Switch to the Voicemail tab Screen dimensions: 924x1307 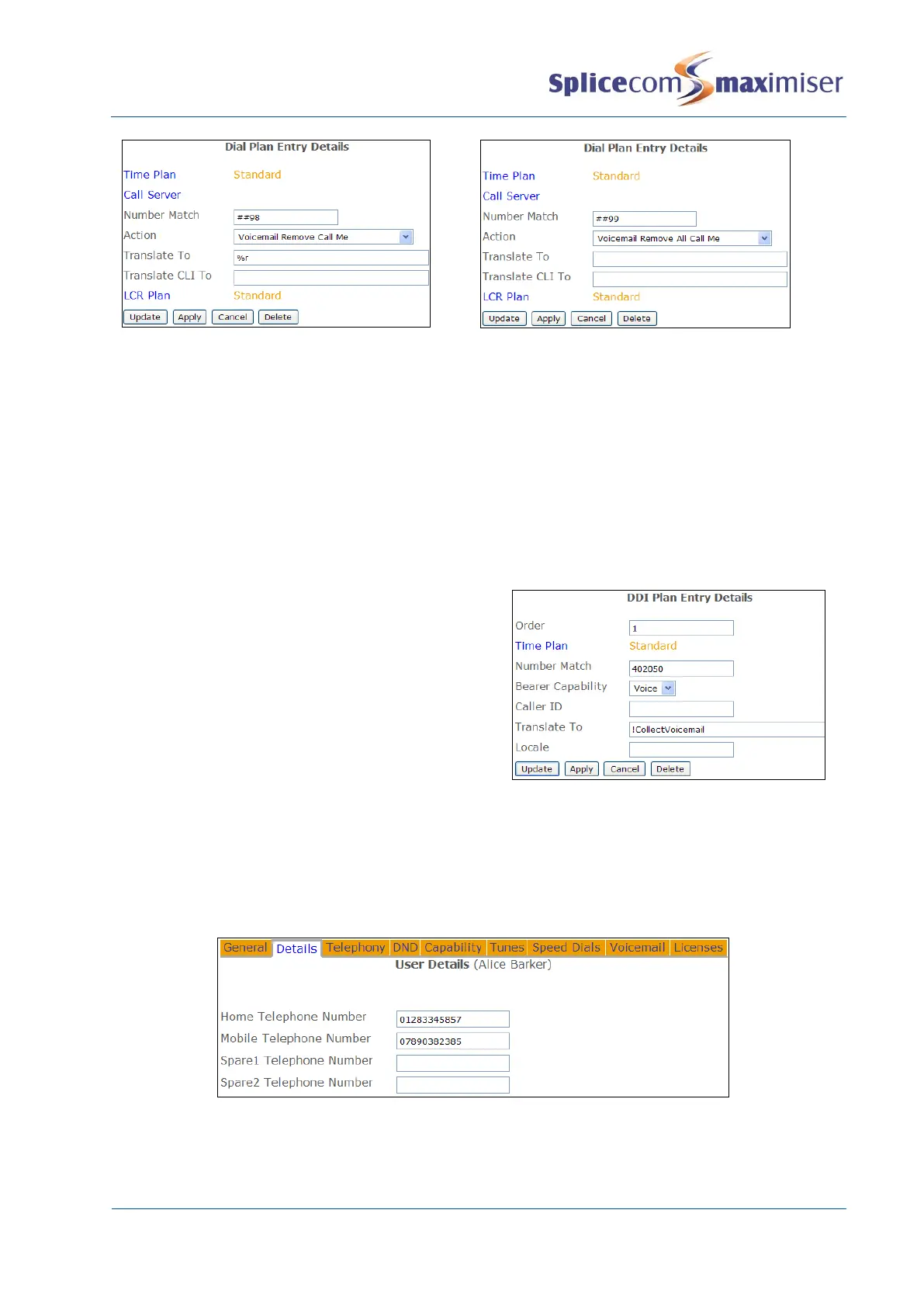[x=637, y=948]
